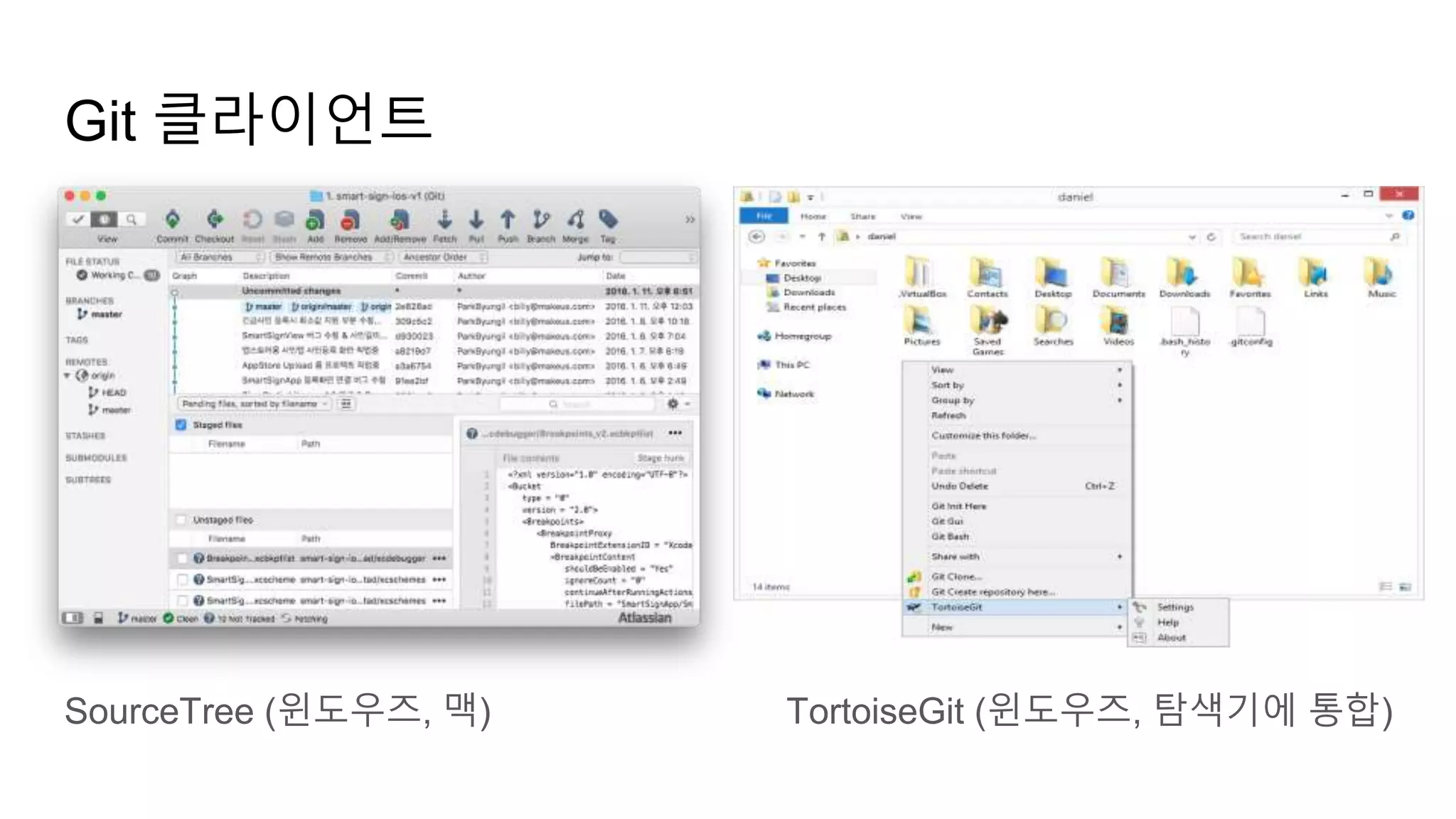
Task: Expand the SourceTree toolbar overflow chevron
Action: point(690,220)
